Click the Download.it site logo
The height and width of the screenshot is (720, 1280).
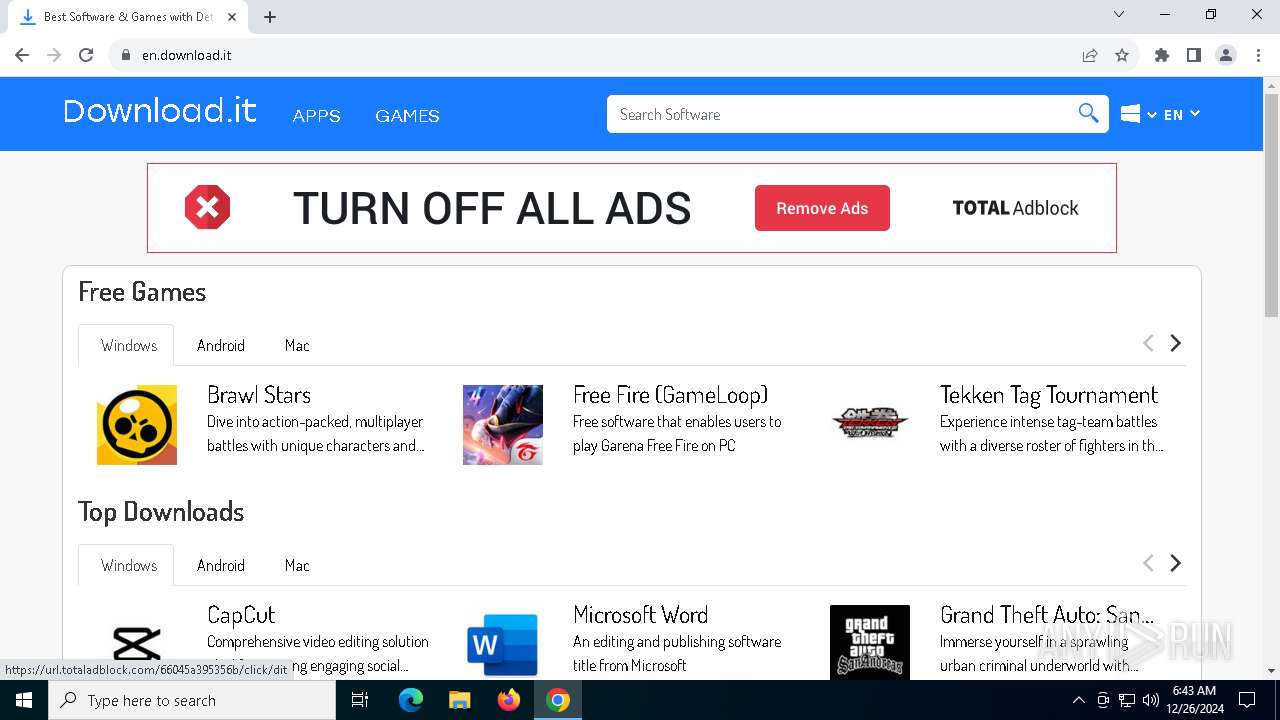point(160,111)
